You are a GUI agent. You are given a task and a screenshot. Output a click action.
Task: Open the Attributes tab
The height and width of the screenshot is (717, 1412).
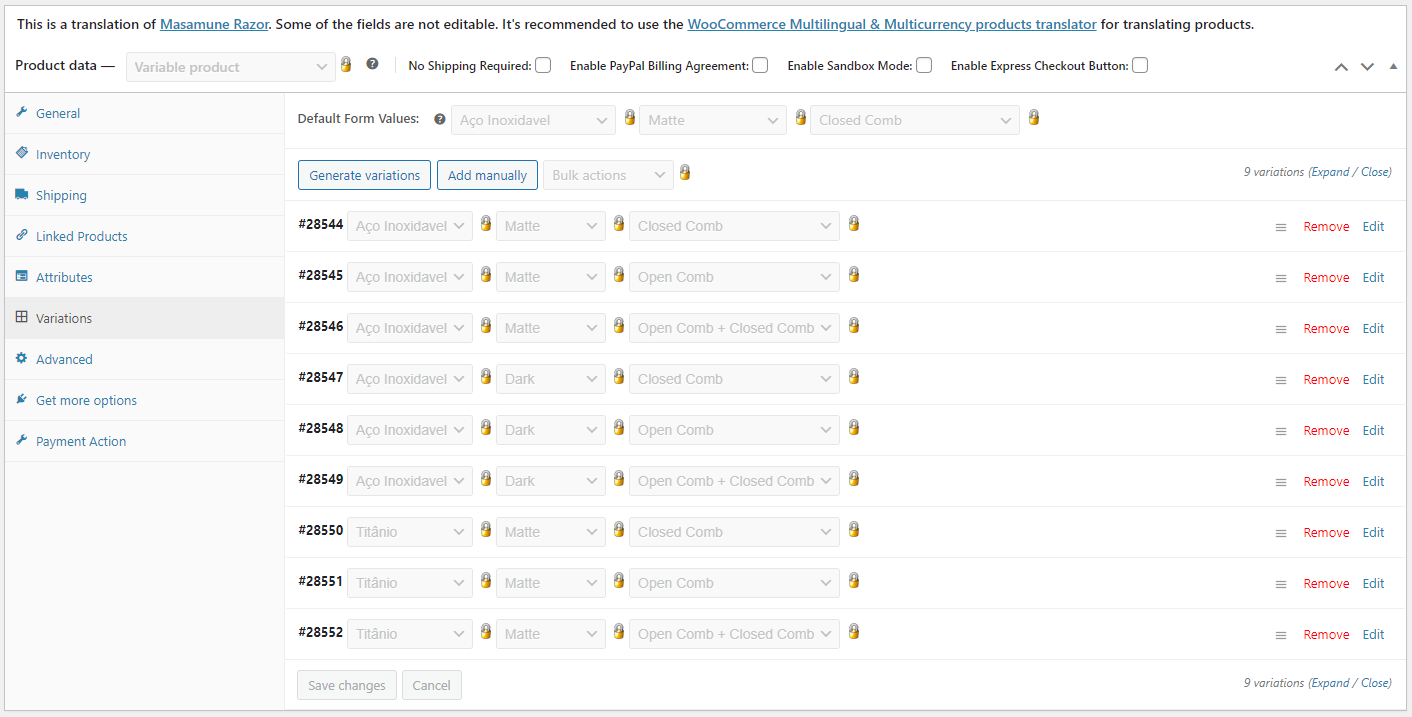point(64,277)
